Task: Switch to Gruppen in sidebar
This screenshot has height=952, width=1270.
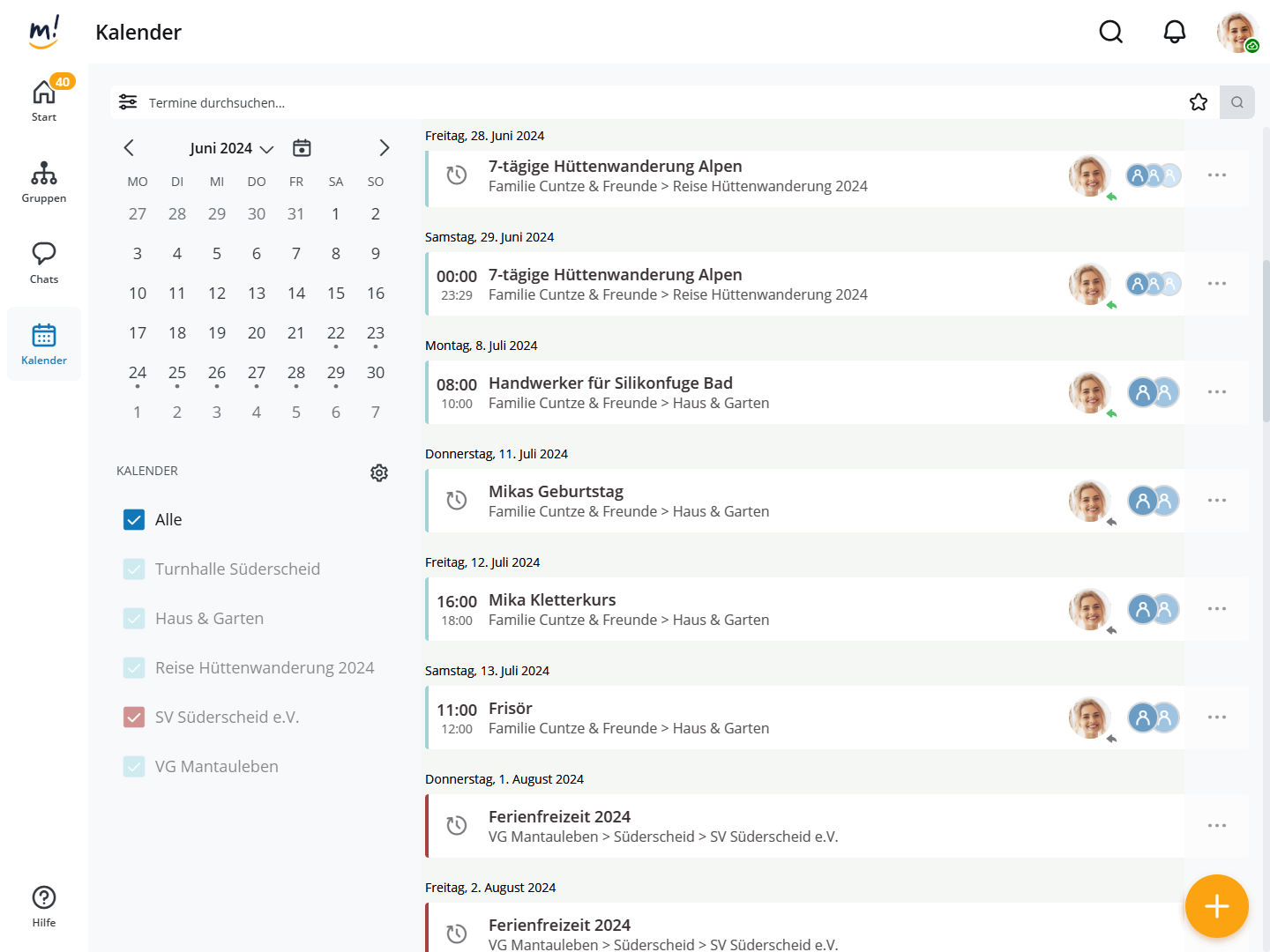Action: (44, 182)
